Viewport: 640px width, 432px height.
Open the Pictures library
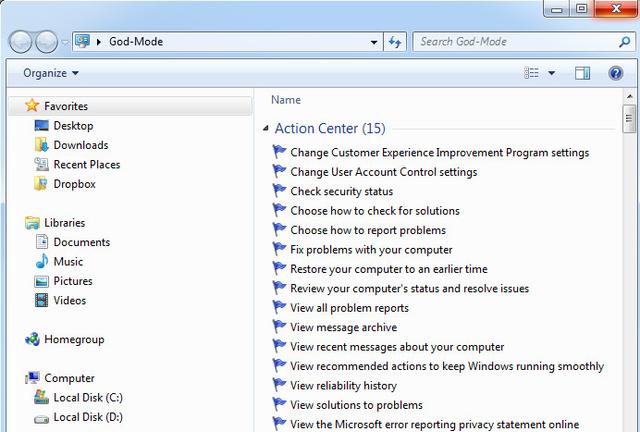point(73,281)
